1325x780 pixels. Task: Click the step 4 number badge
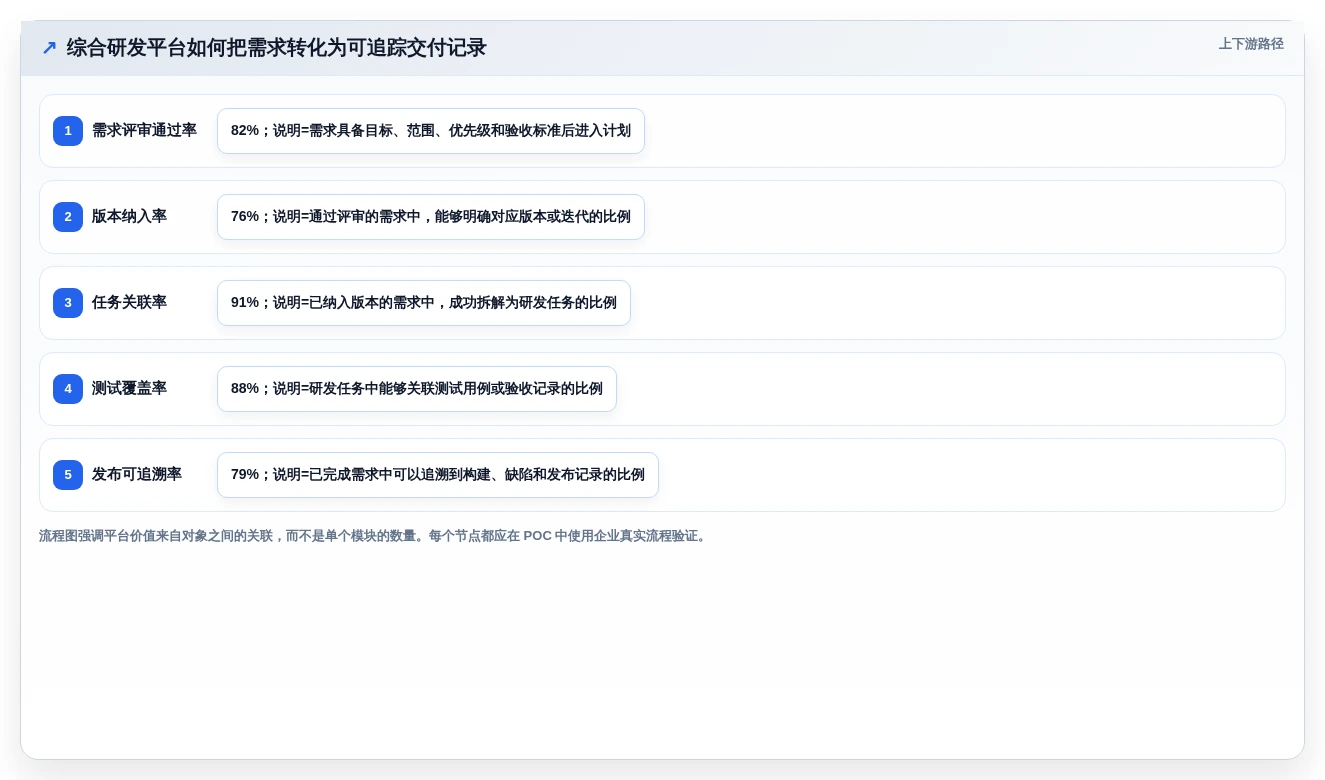click(68, 389)
